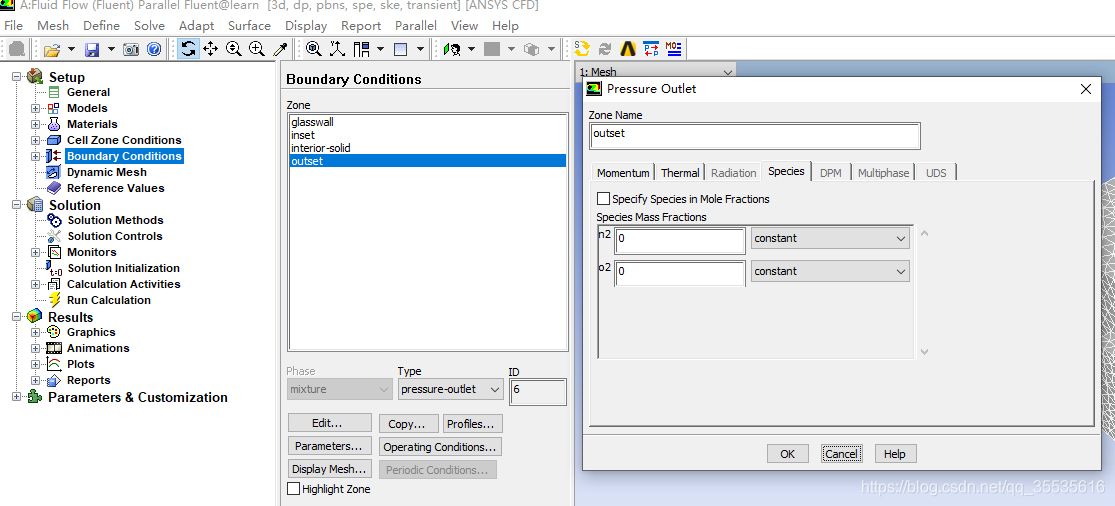The height and width of the screenshot is (506, 1115).
Task: Select the rotate view tool
Action: point(188,49)
